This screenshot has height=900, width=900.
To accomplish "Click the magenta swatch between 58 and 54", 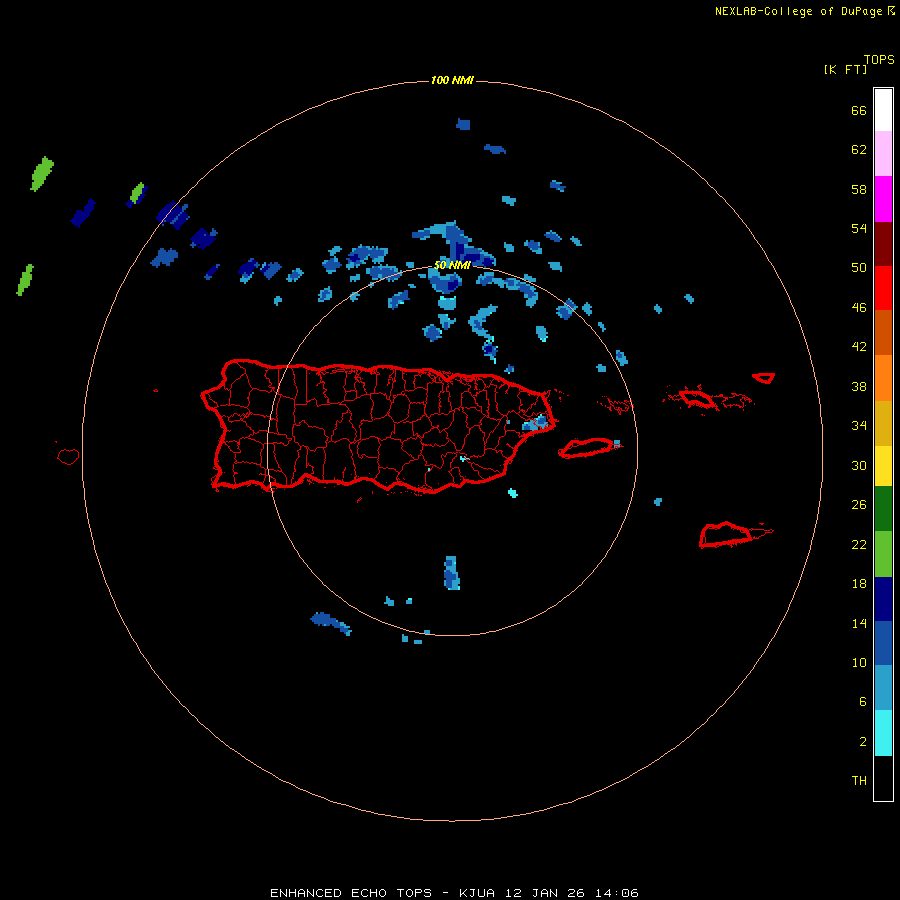I will coord(883,199).
